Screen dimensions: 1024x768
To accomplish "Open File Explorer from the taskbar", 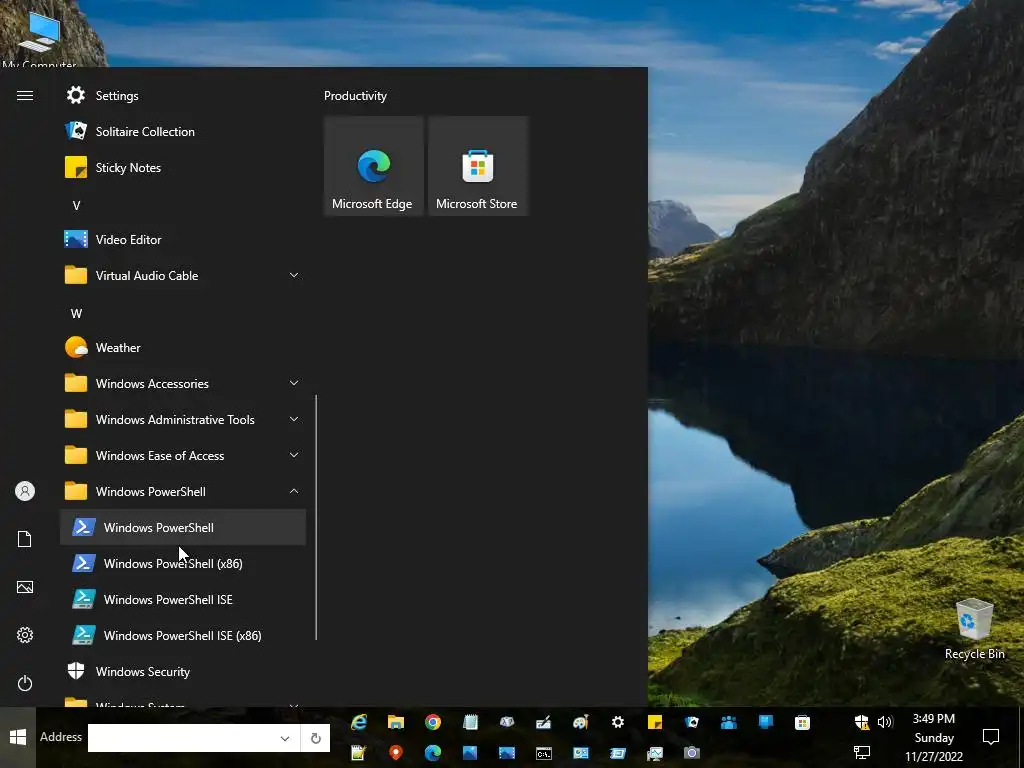I will 396,722.
